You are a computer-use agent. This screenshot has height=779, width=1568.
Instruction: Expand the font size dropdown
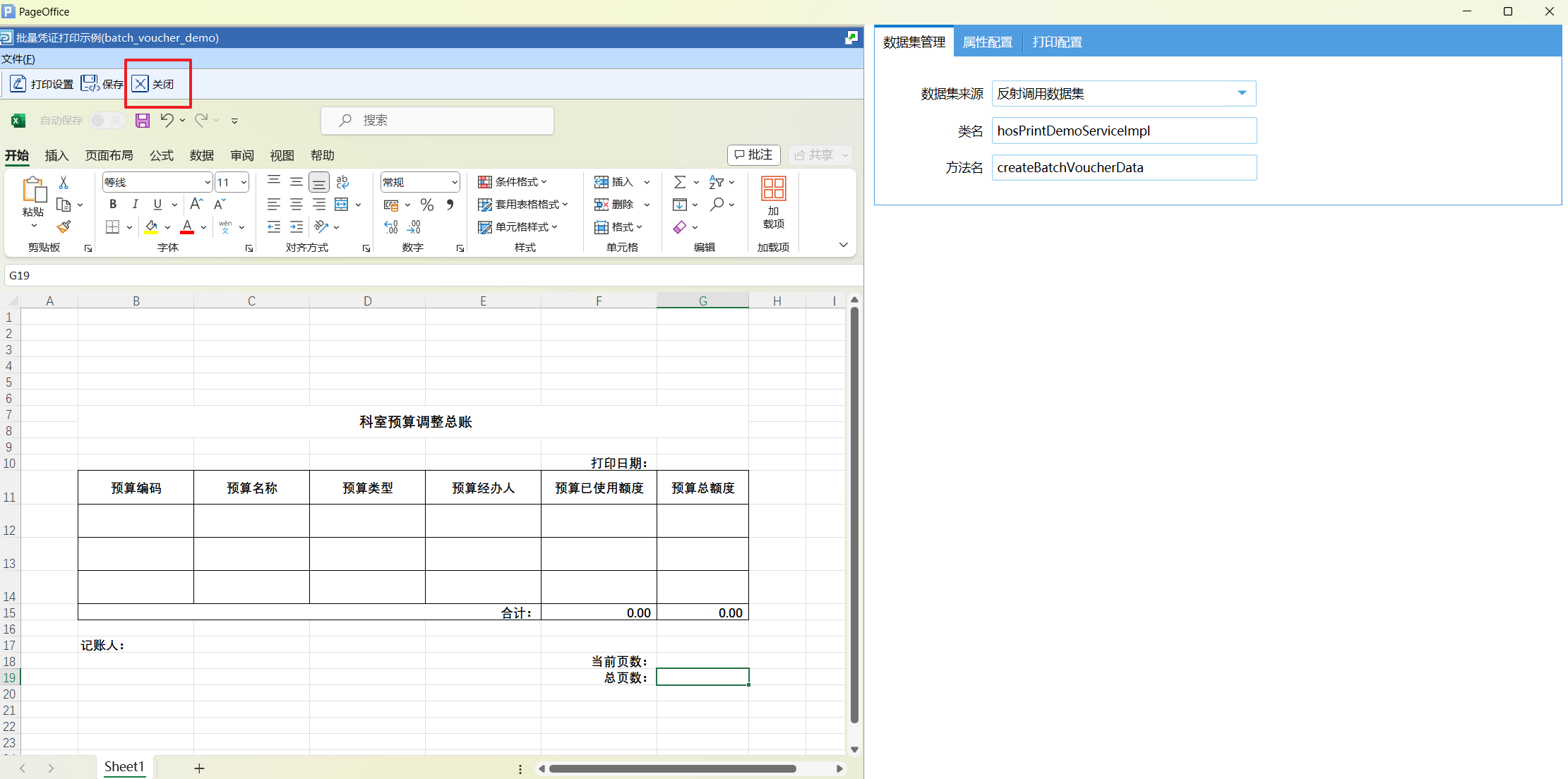tap(244, 182)
